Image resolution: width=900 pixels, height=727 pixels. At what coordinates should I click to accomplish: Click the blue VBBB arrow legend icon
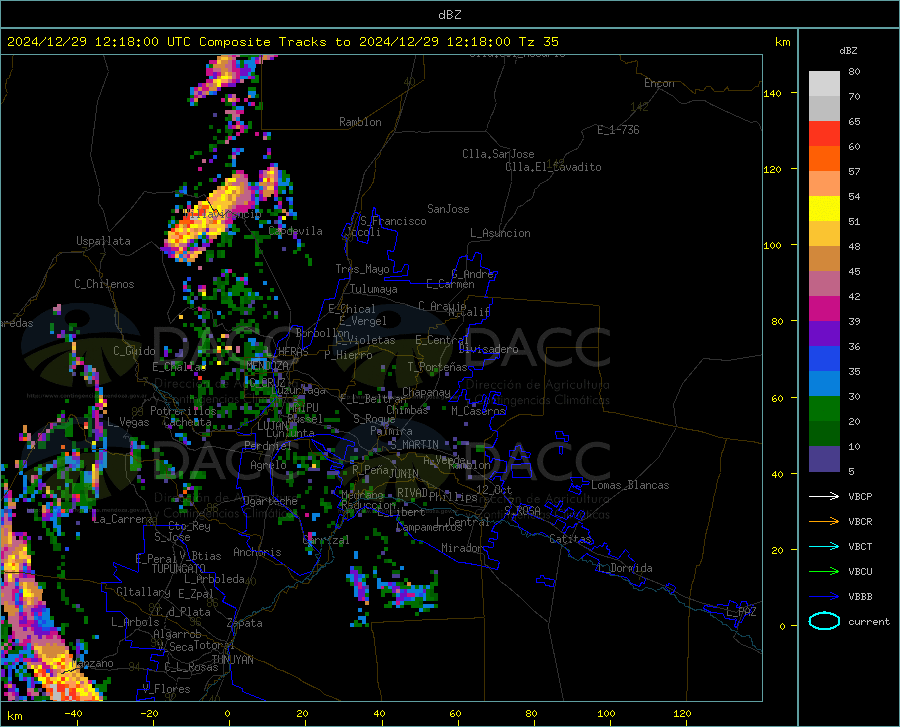click(824, 596)
